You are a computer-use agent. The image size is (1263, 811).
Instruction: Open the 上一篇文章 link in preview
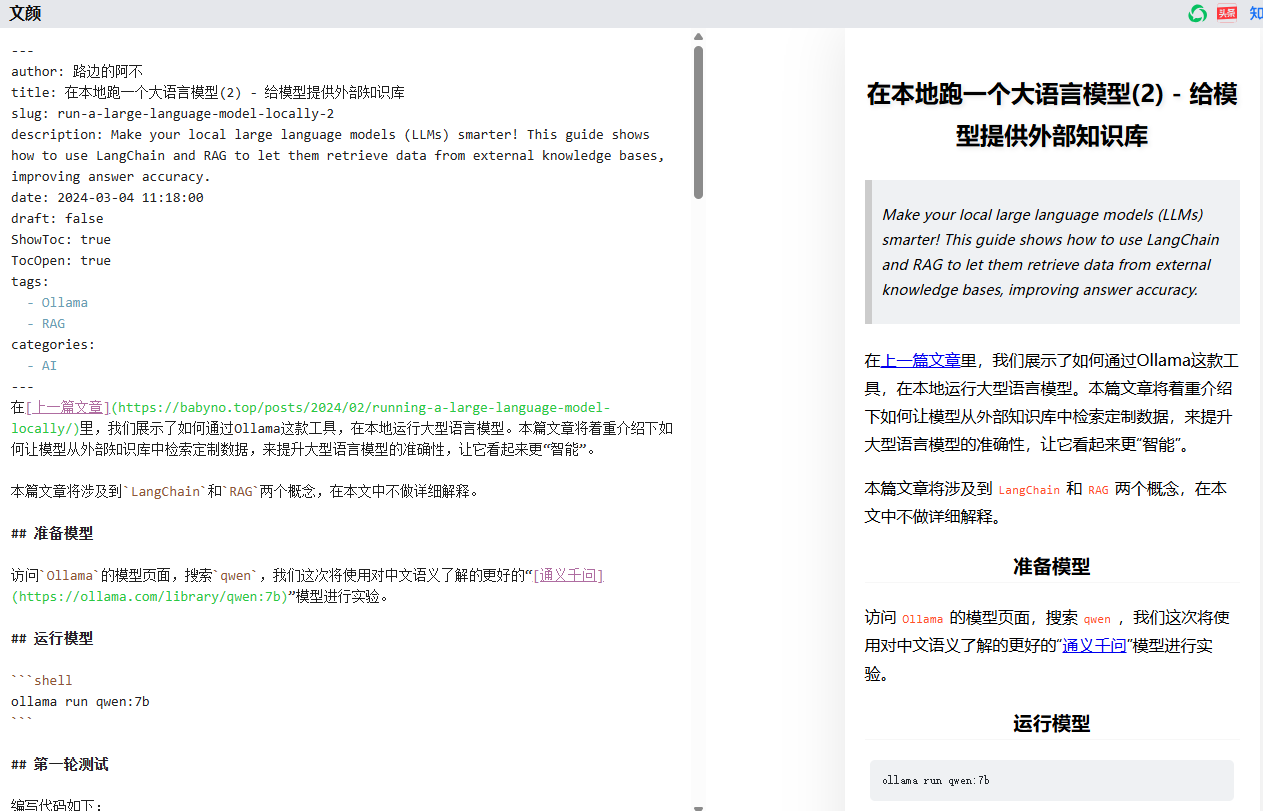[x=920, y=360]
